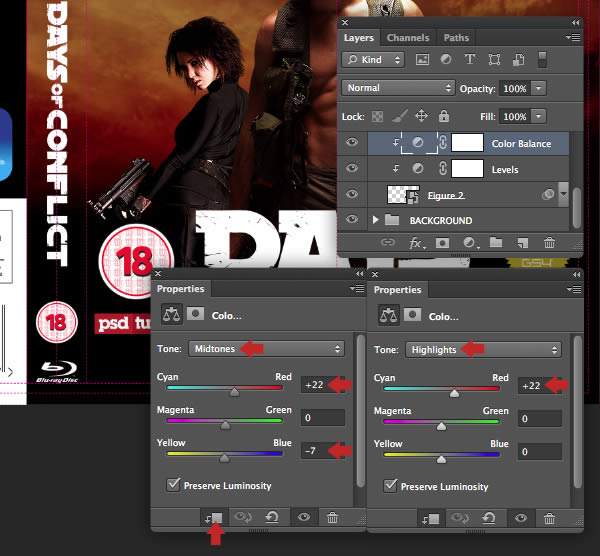Click the adjustment layer filter icon
The image size is (600, 556).
coord(445,59)
